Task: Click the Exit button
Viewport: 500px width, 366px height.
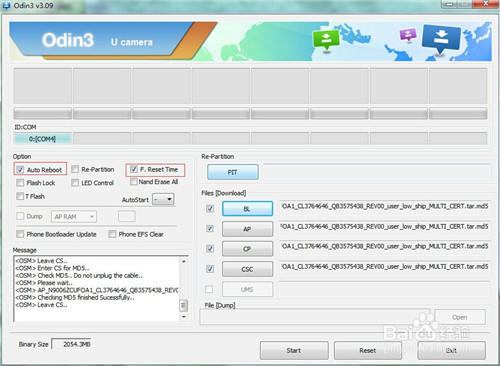Action: coord(451,350)
